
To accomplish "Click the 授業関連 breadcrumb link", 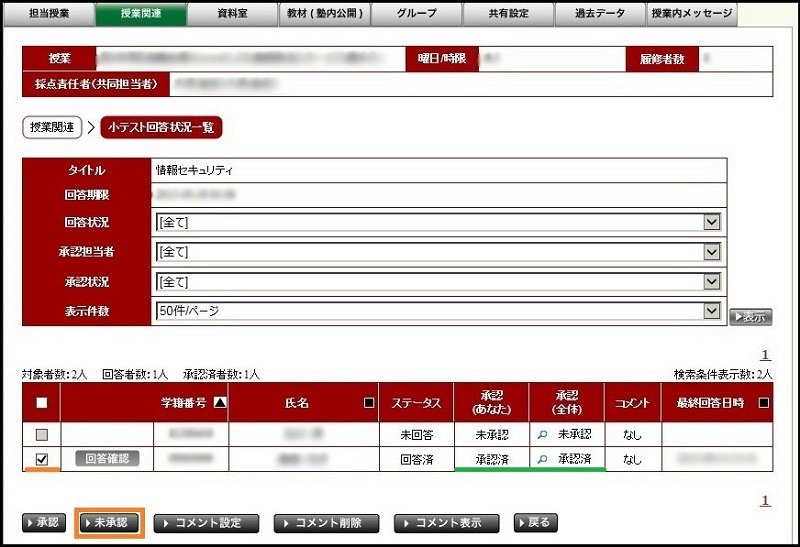I will point(51,127).
